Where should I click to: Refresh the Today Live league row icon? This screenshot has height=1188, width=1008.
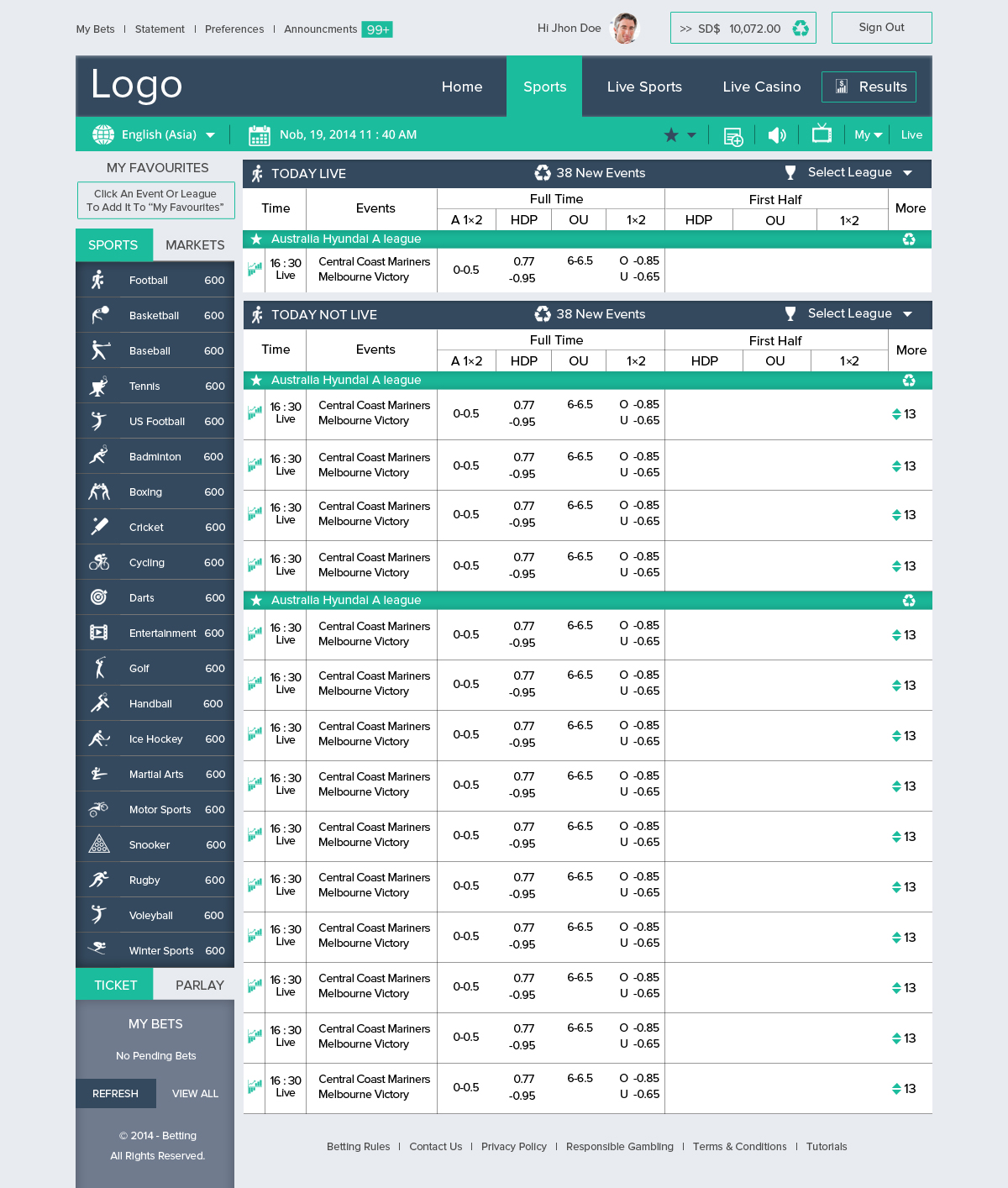(x=909, y=239)
